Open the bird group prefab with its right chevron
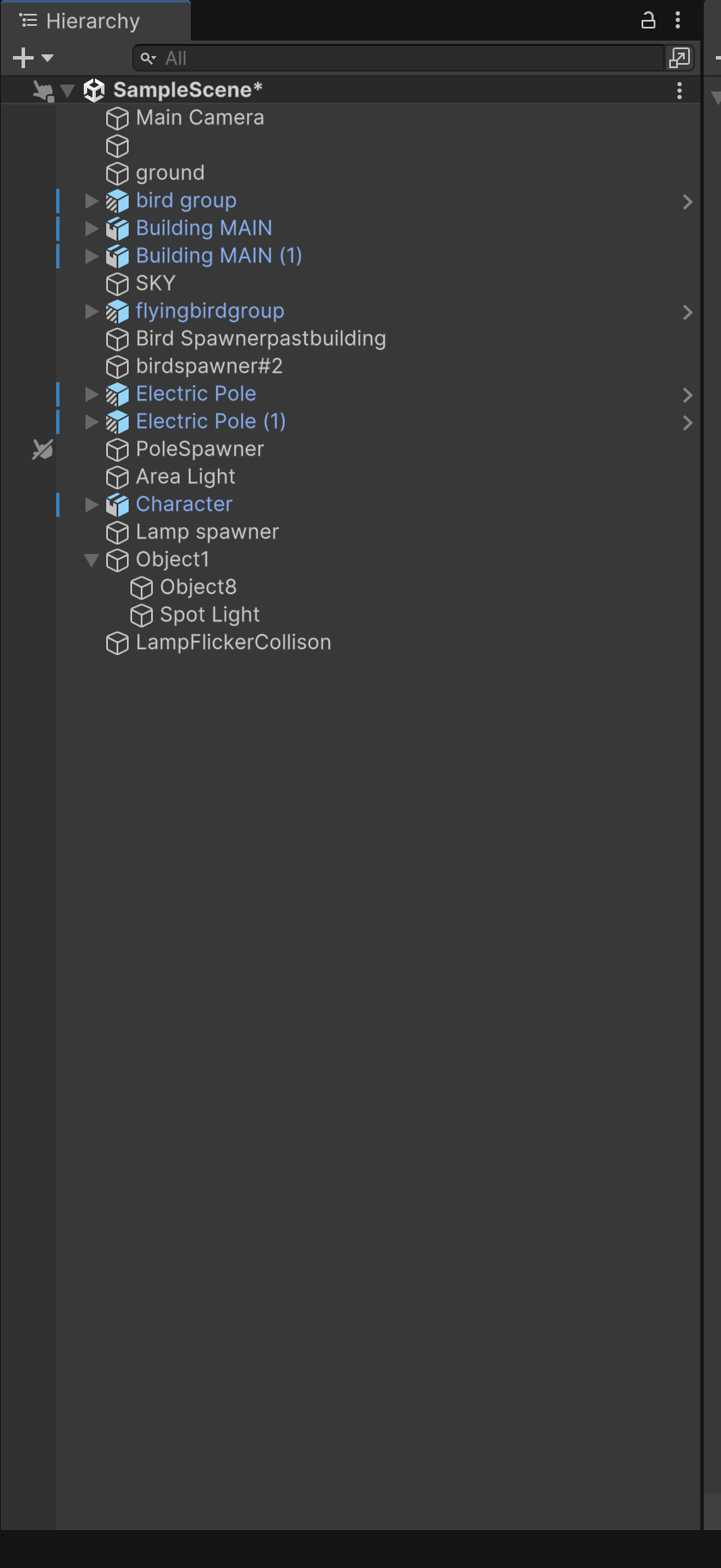721x1568 pixels. coord(687,201)
